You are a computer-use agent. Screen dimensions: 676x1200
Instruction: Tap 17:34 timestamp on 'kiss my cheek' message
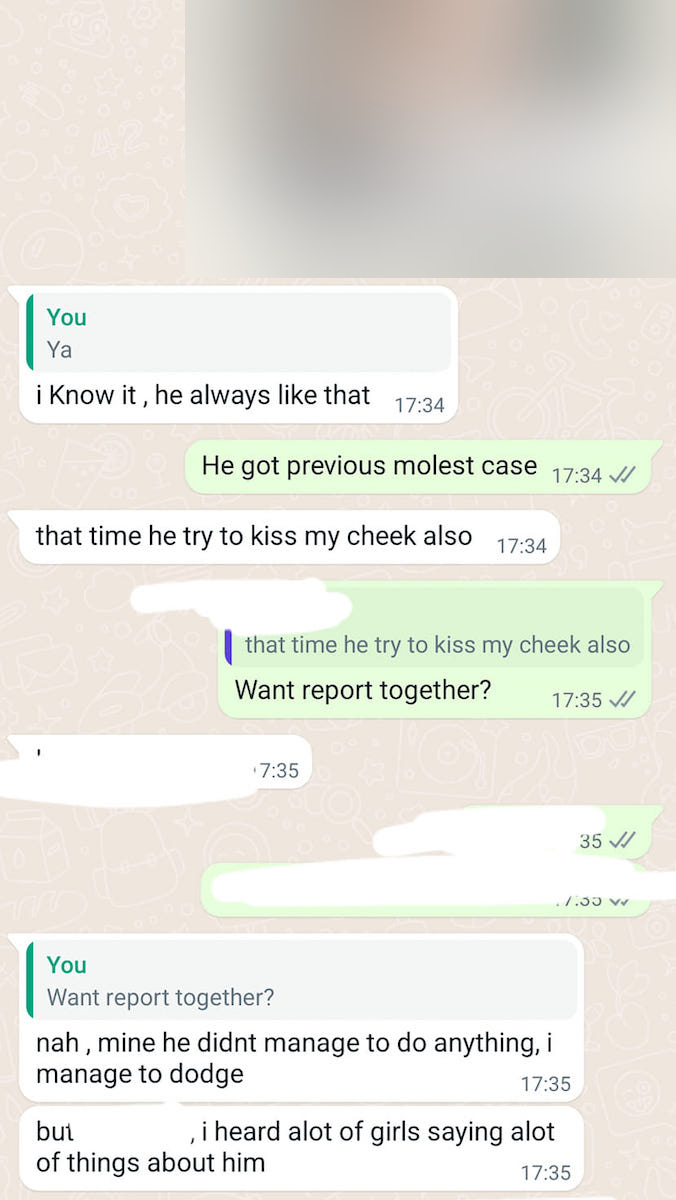coord(521,545)
